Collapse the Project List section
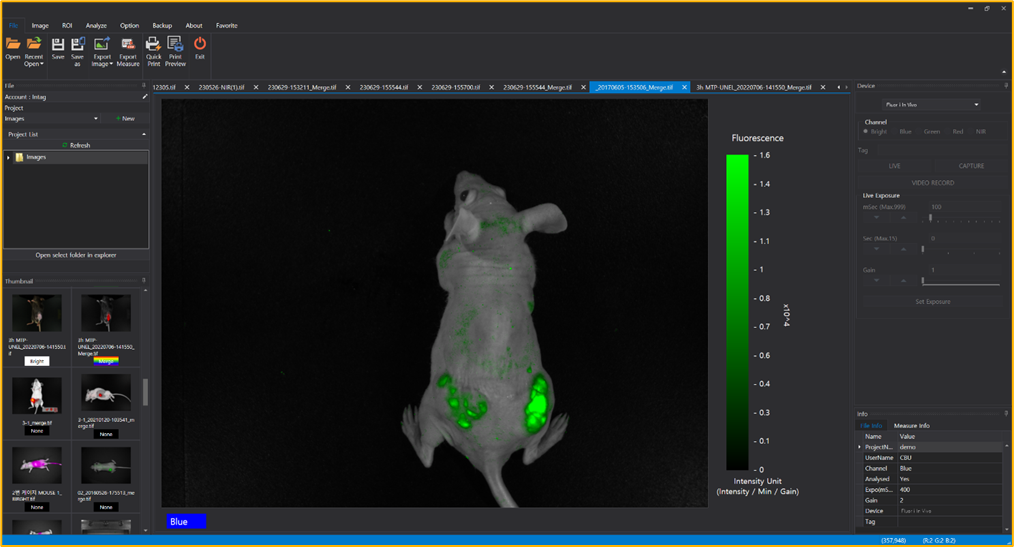 [x=144, y=134]
